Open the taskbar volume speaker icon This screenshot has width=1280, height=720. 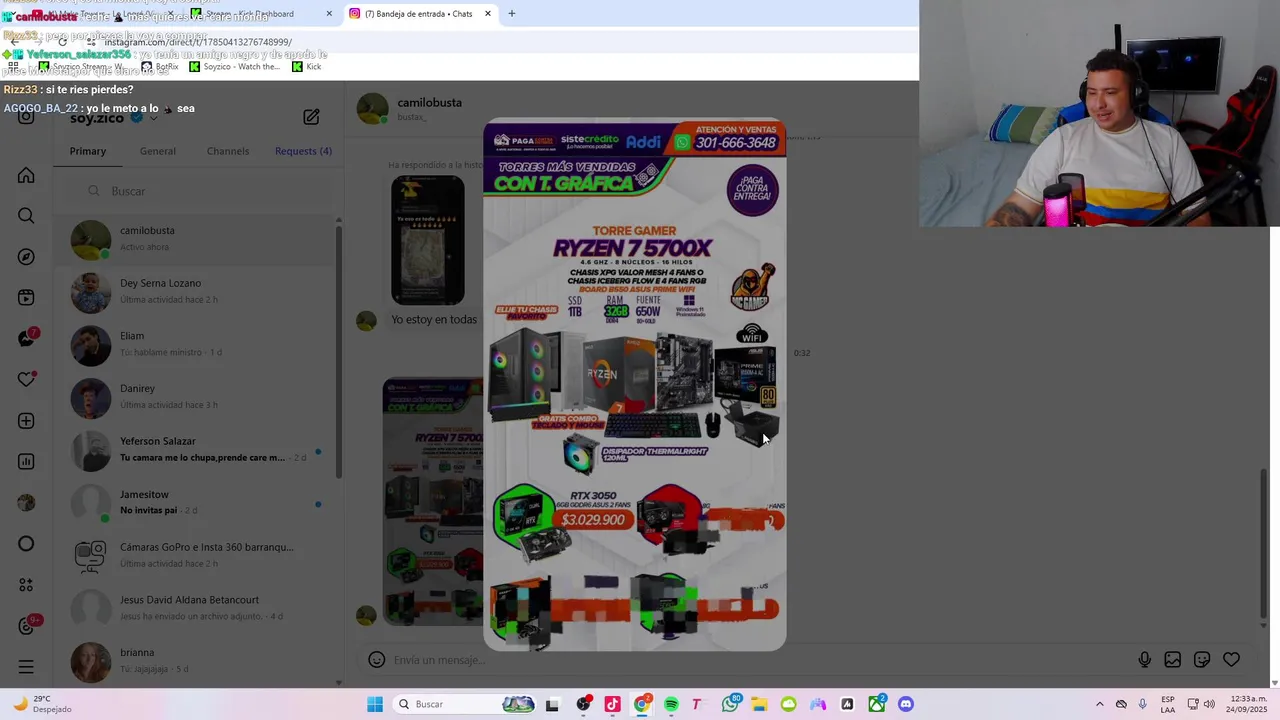(1209, 704)
